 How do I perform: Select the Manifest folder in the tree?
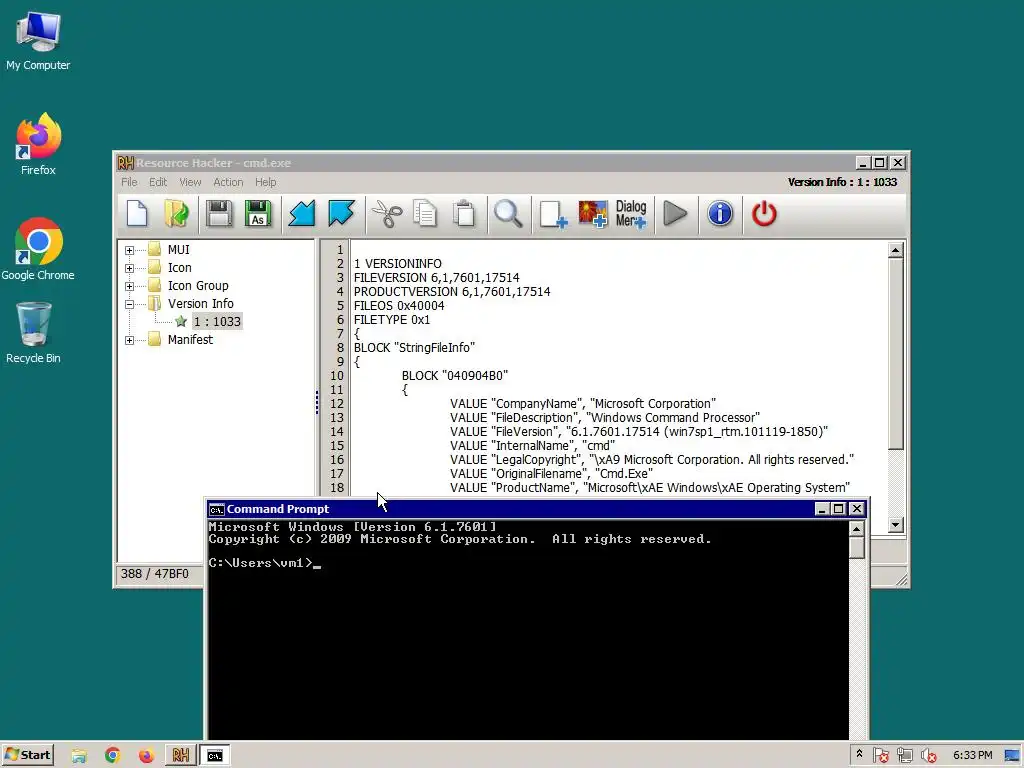[x=190, y=340]
